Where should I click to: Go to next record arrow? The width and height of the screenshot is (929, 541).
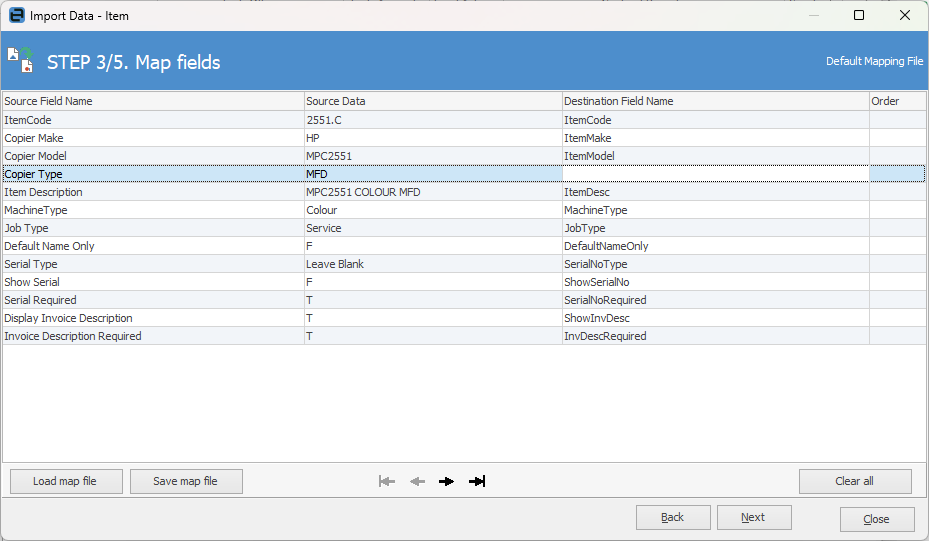(447, 481)
